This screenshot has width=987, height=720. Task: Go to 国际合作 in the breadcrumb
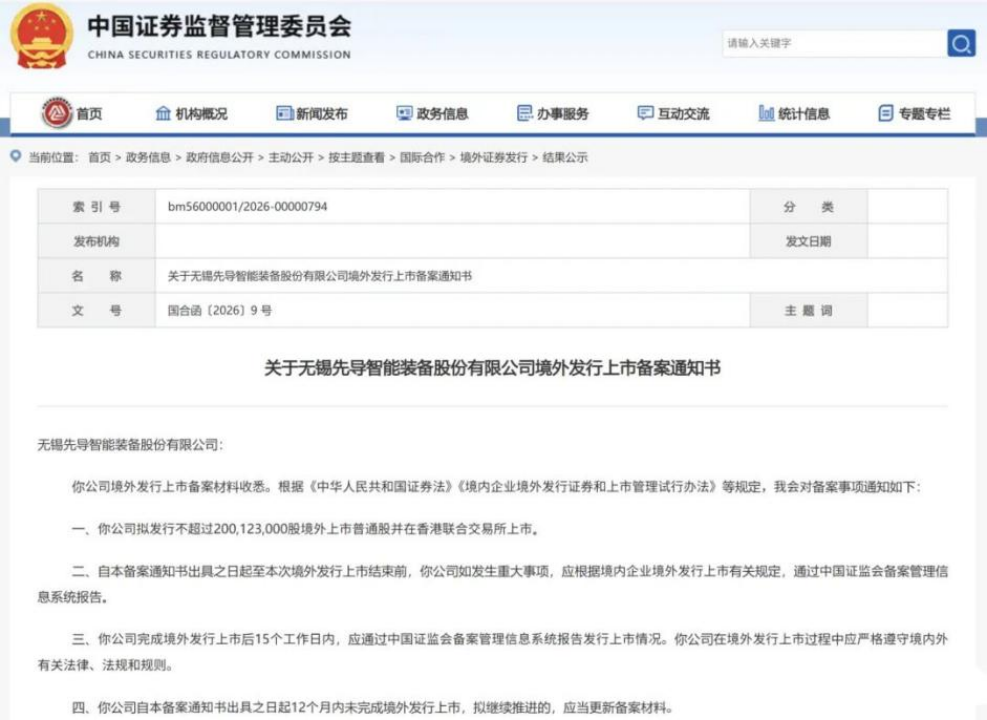click(422, 157)
